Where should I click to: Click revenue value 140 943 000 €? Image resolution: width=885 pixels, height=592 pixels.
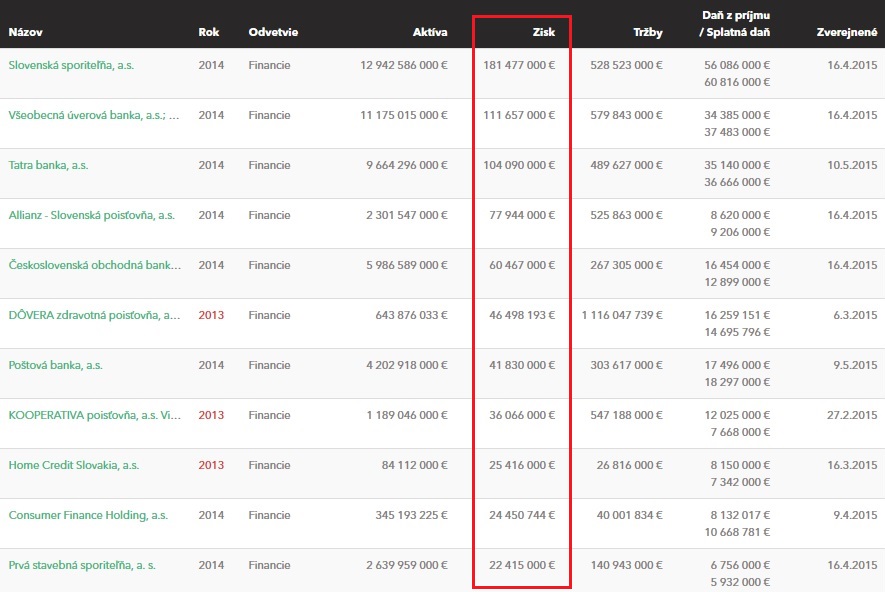626,565
